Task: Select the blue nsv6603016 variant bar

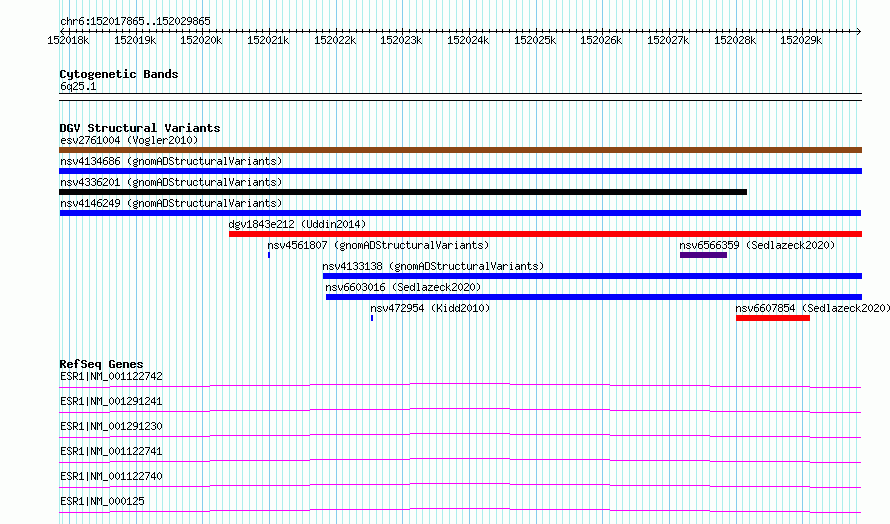Action: tap(594, 297)
